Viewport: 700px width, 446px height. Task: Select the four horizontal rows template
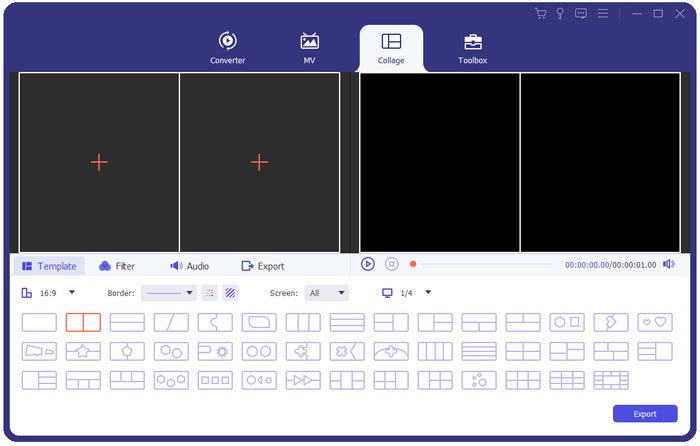point(479,351)
